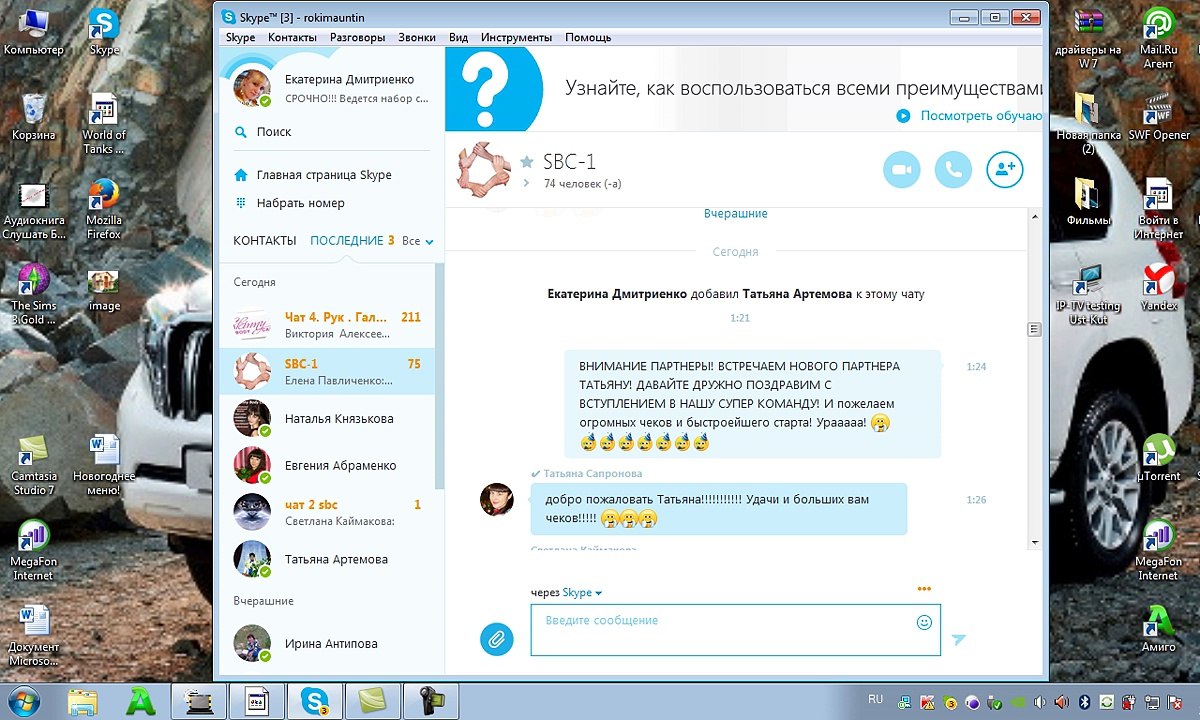This screenshot has width=1200, height=720.
Task: Open the three dots options above message box
Action: point(924,589)
